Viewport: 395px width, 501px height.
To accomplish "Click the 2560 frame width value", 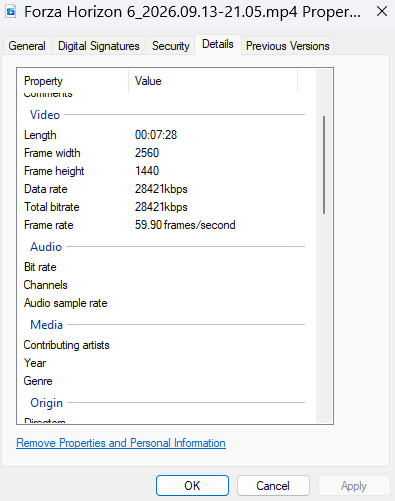I will click(147, 153).
